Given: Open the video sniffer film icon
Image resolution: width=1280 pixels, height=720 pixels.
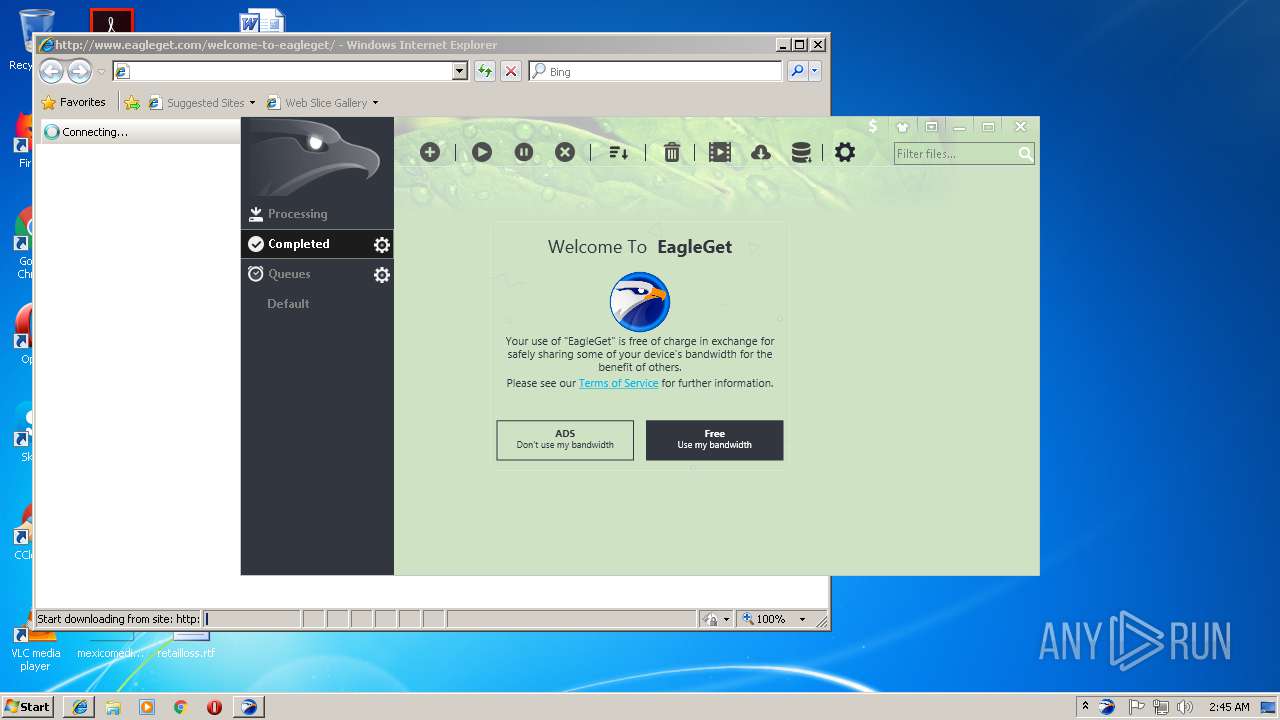Looking at the screenshot, I should 720,152.
